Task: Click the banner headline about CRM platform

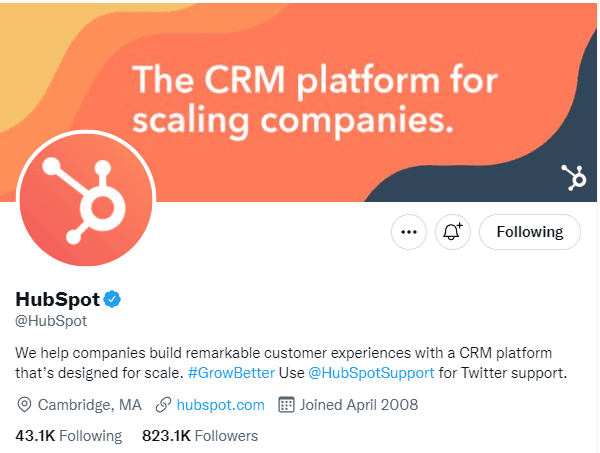Action: point(315,100)
